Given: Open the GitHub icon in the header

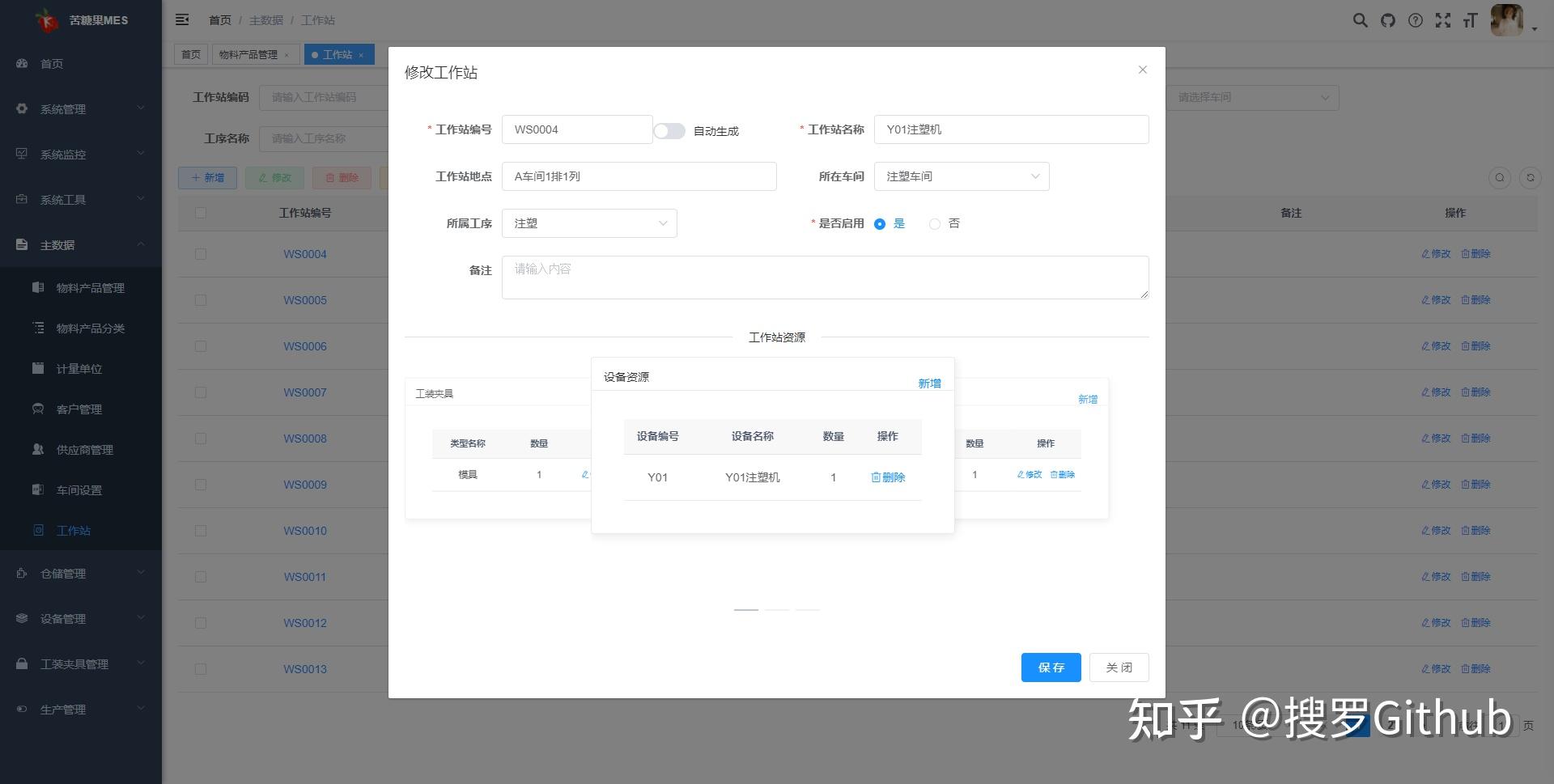Looking at the screenshot, I should click(x=1388, y=20).
